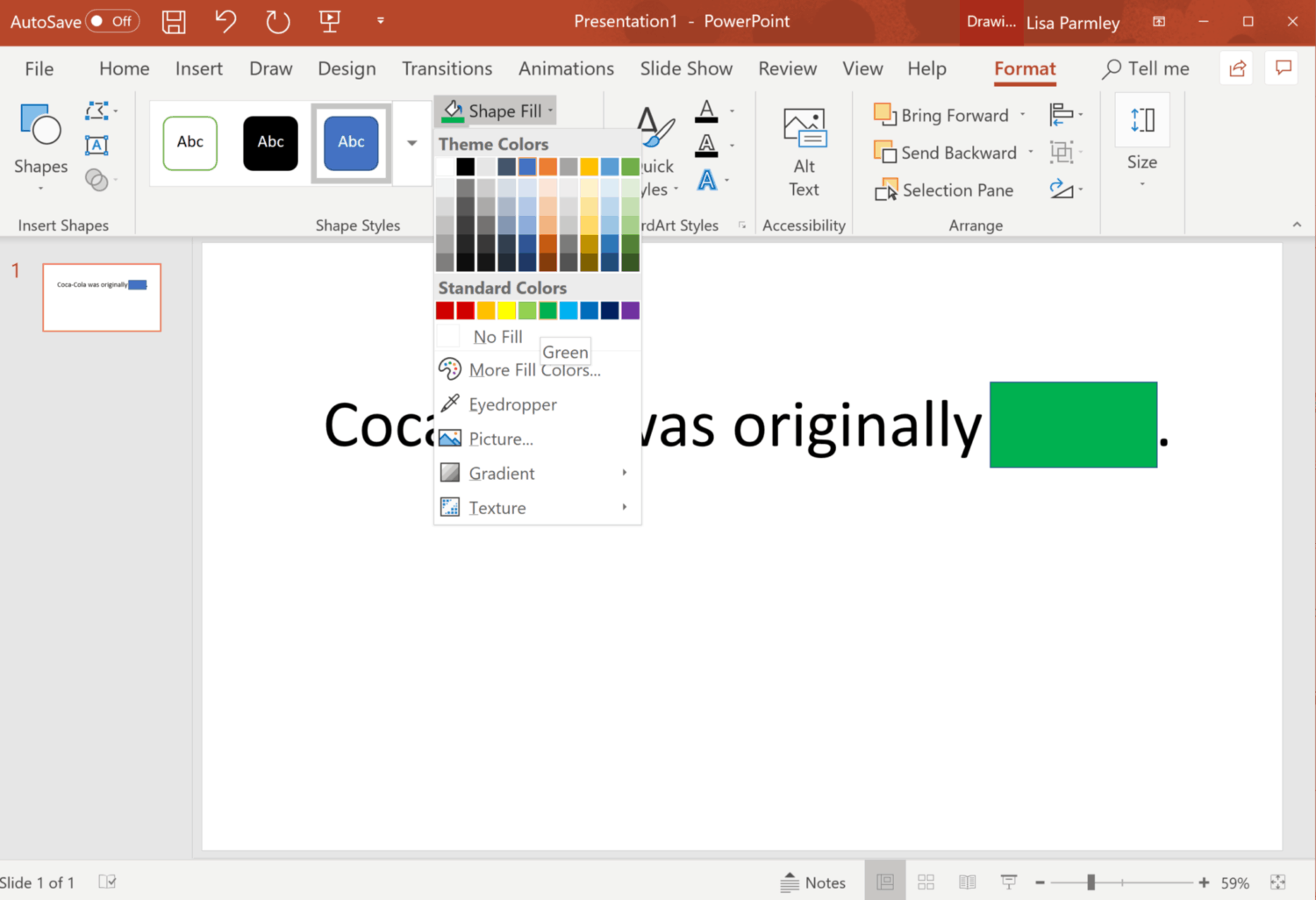Select the Yellow standard color swatch
1316x900 pixels.
click(507, 311)
